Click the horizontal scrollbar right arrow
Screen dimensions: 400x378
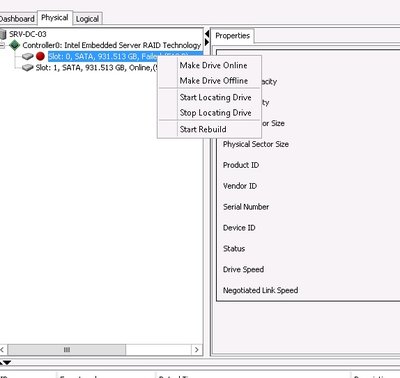197,350
